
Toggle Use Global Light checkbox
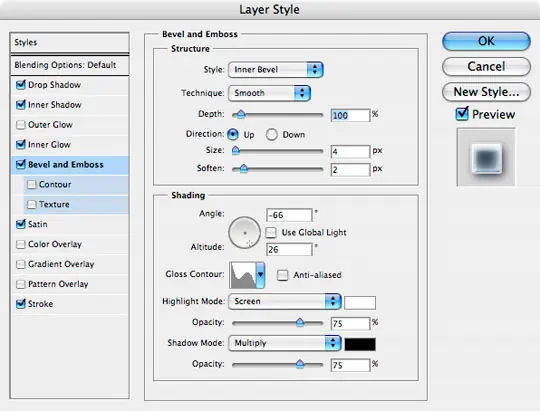click(271, 233)
